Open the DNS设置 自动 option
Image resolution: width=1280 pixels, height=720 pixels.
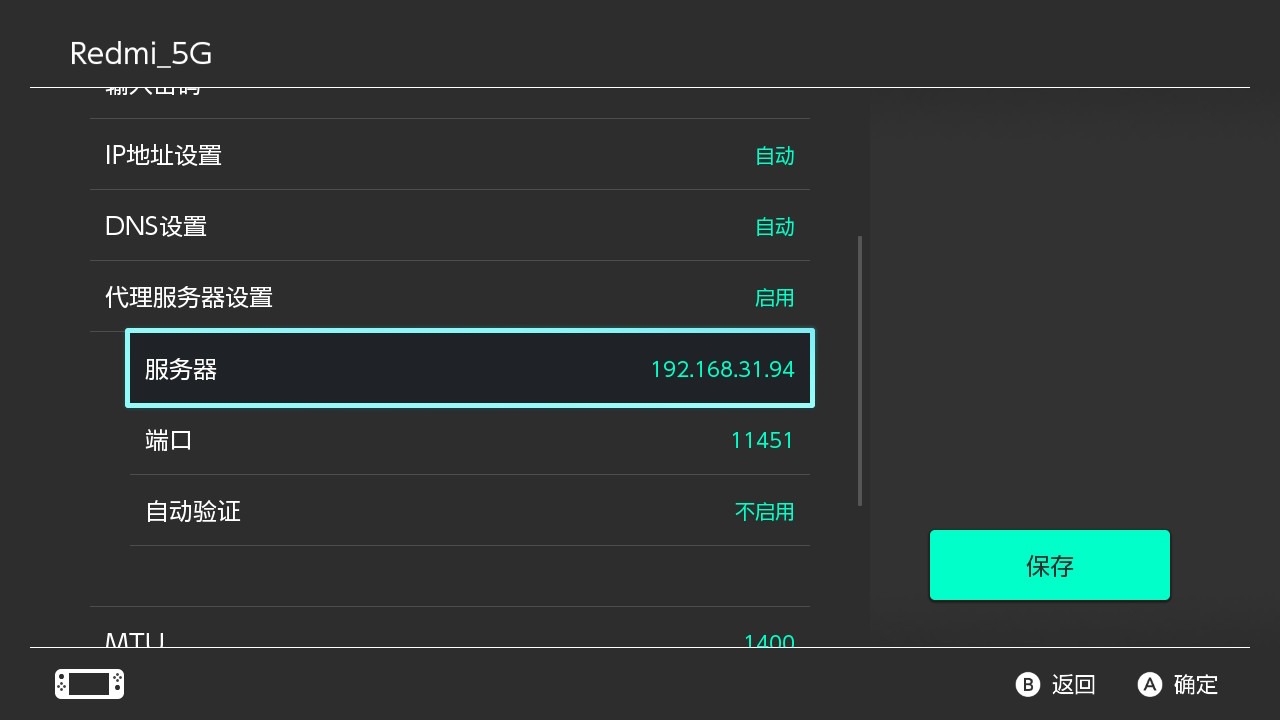774,227
